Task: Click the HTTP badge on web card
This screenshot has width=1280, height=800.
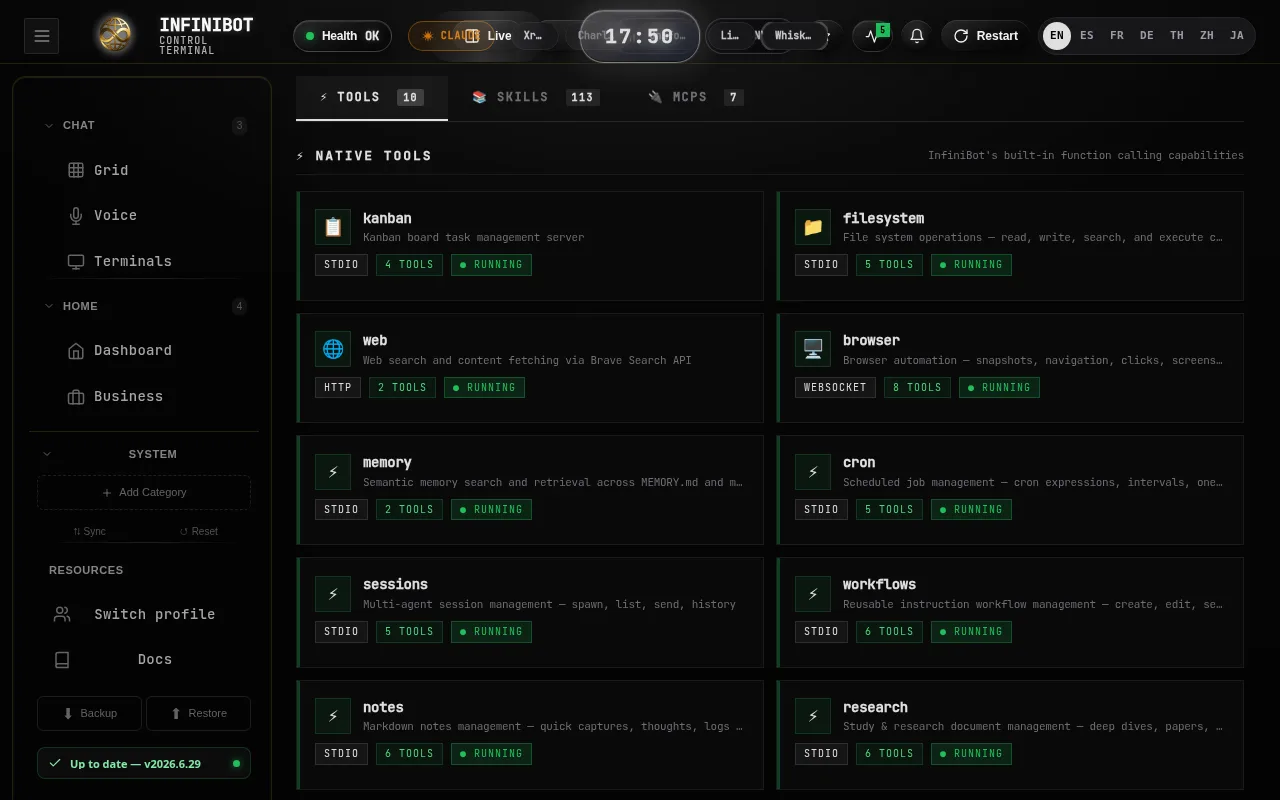Action: (338, 387)
